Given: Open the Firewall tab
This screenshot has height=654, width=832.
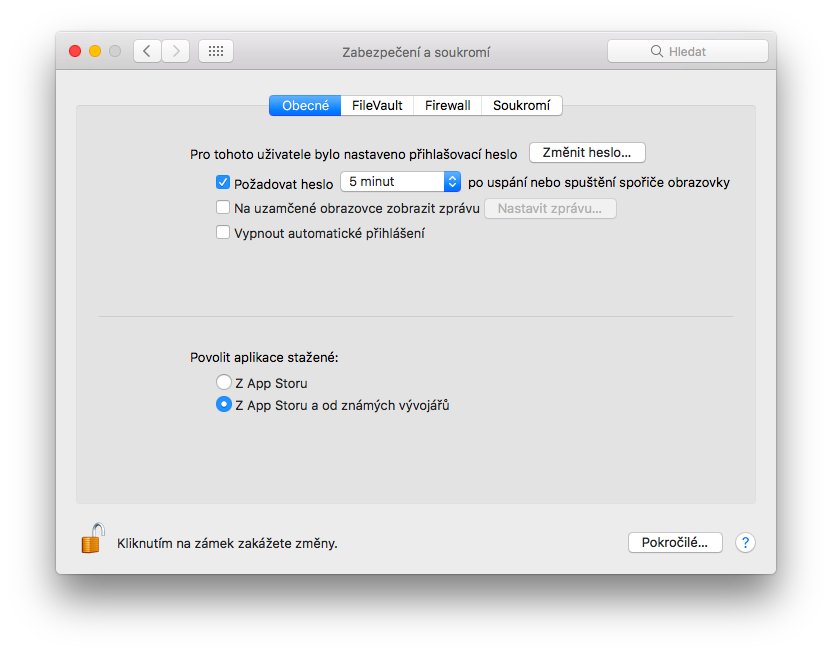Looking at the screenshot, I should coord(446,104).
